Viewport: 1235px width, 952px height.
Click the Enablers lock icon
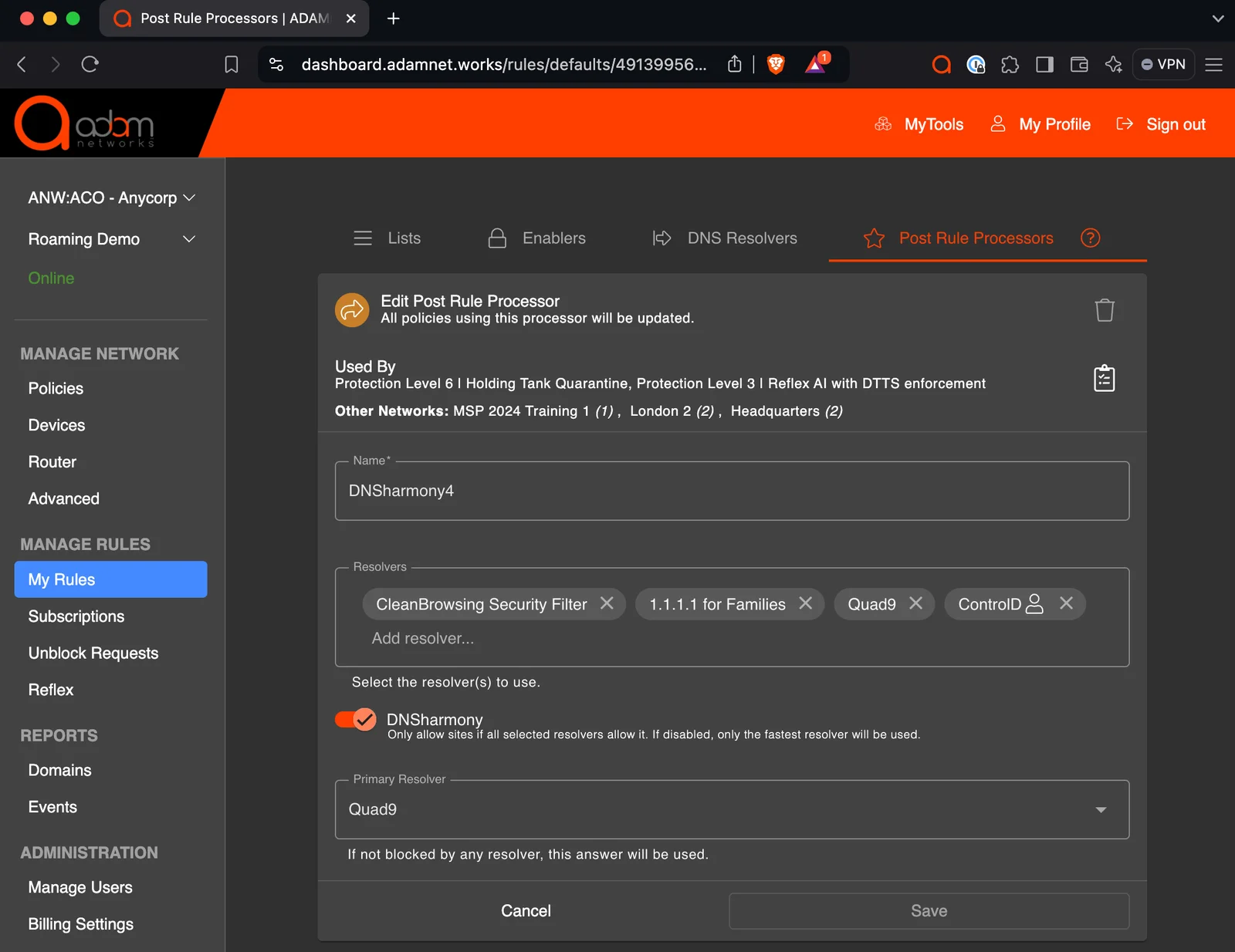click(x=497, y=238)
